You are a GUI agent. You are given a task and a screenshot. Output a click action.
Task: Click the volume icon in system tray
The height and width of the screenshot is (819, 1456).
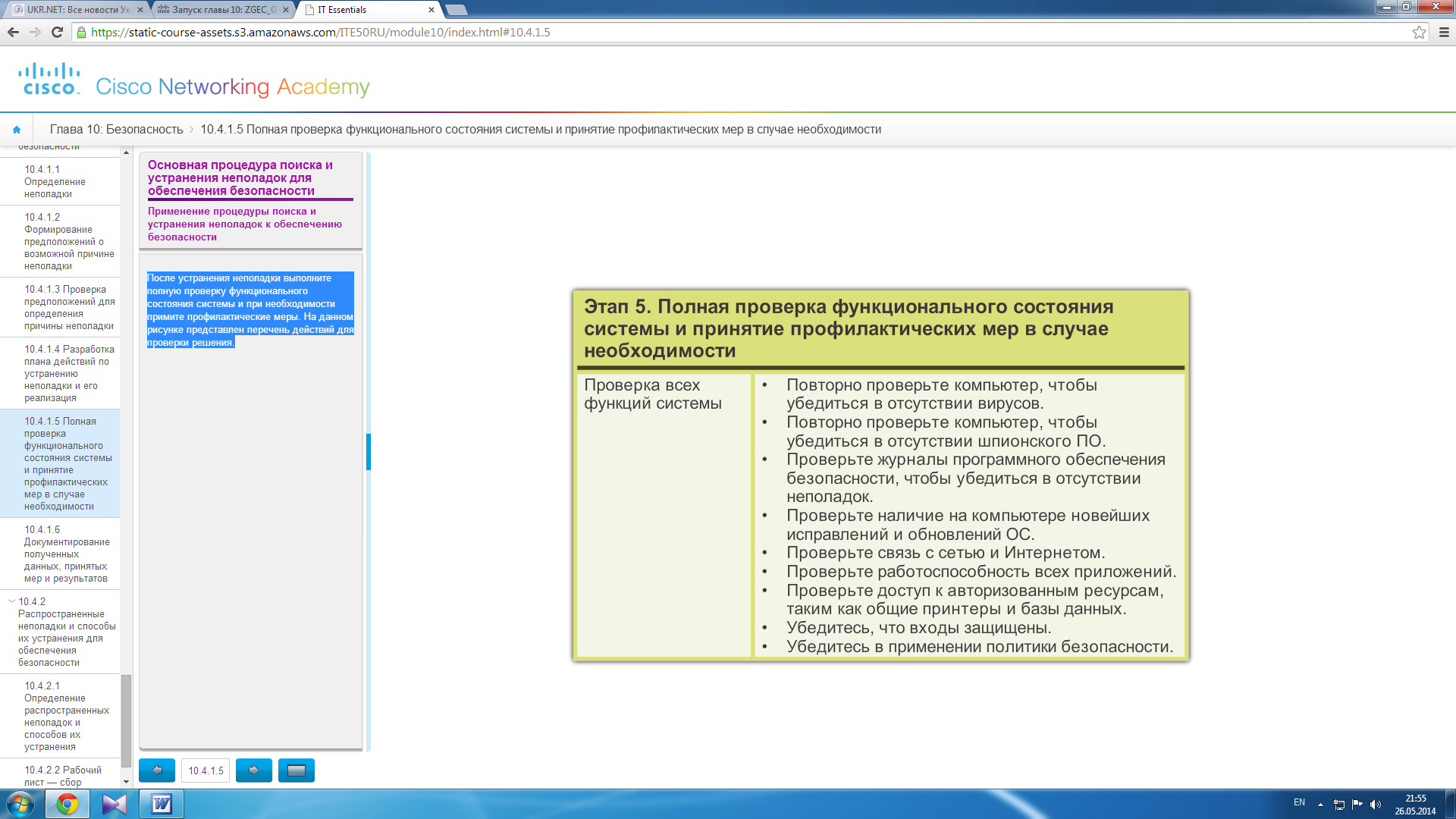(x=1376, y=804)
